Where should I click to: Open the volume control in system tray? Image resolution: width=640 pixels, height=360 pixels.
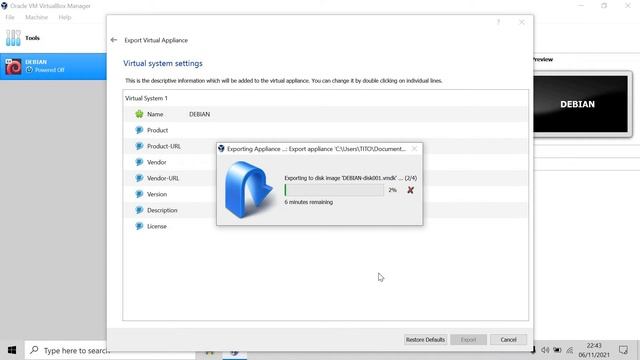click(x=545, y=350)
